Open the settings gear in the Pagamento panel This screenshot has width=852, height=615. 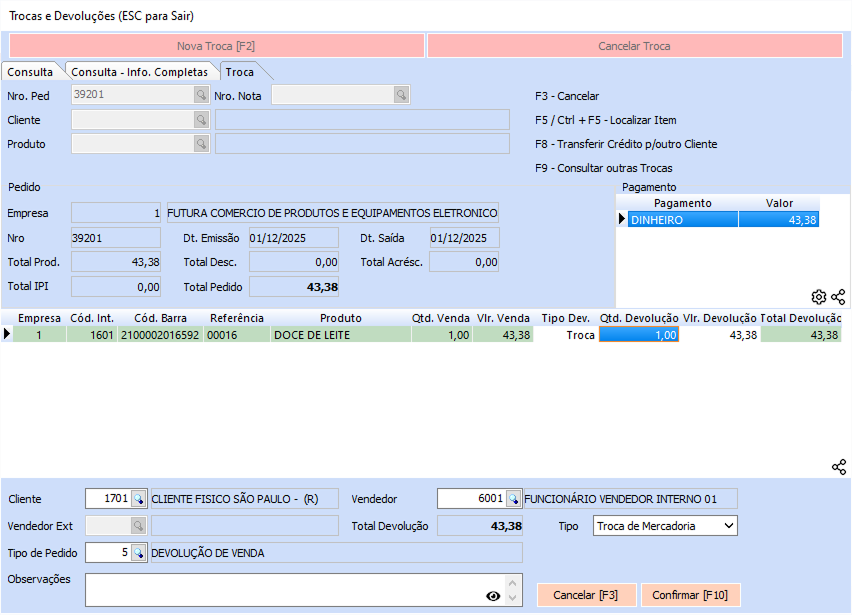(819, 297)
